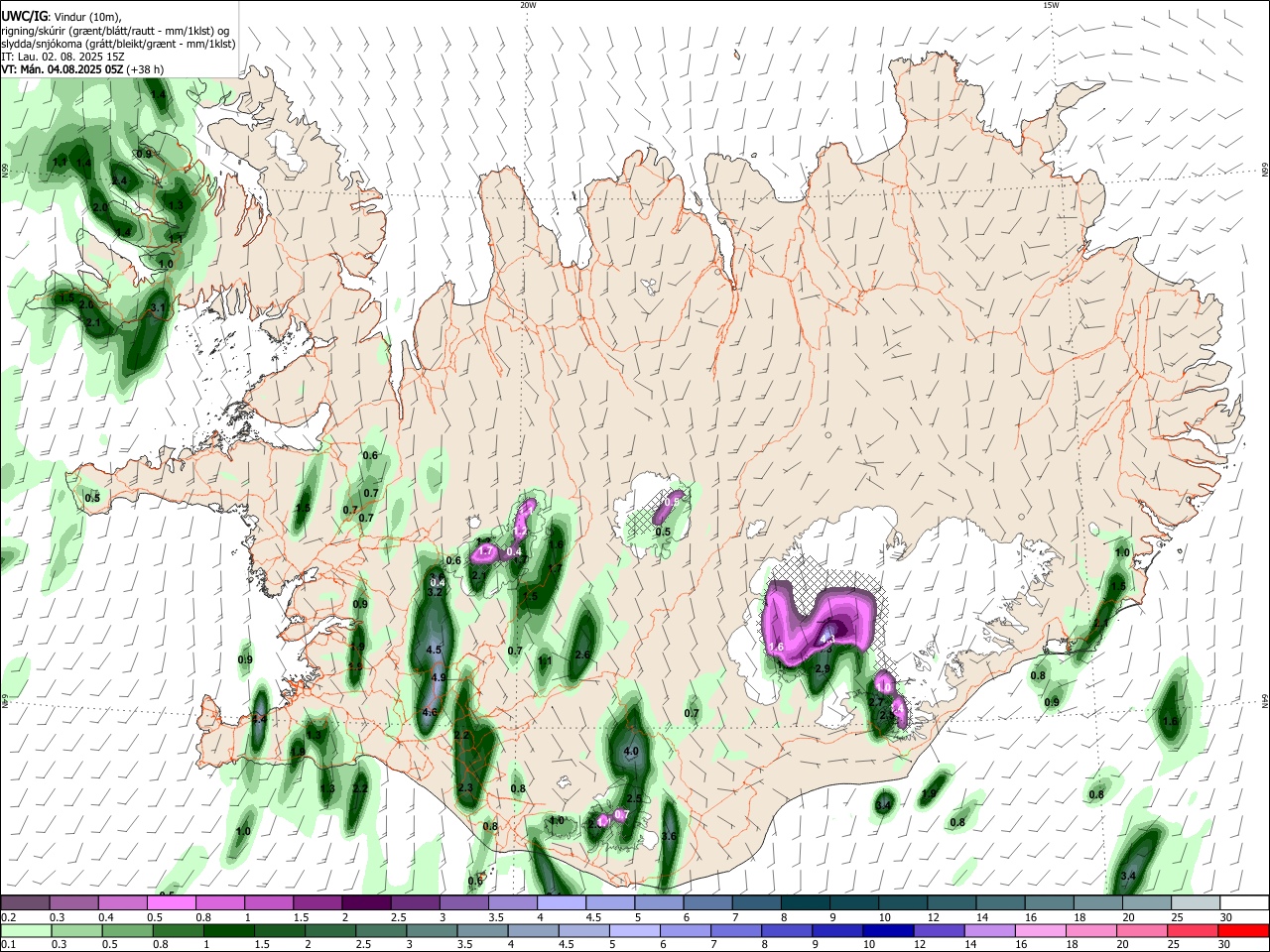Viewport: 1270px width, 952px height.
Task: Click the '0.1' label on the rain scale
Action: point(8,945)
